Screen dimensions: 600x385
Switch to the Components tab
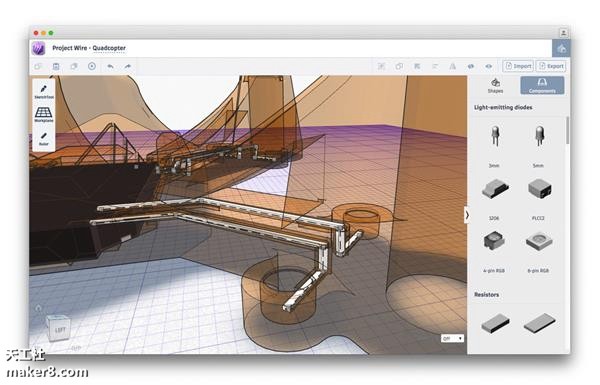click(542, 85)
